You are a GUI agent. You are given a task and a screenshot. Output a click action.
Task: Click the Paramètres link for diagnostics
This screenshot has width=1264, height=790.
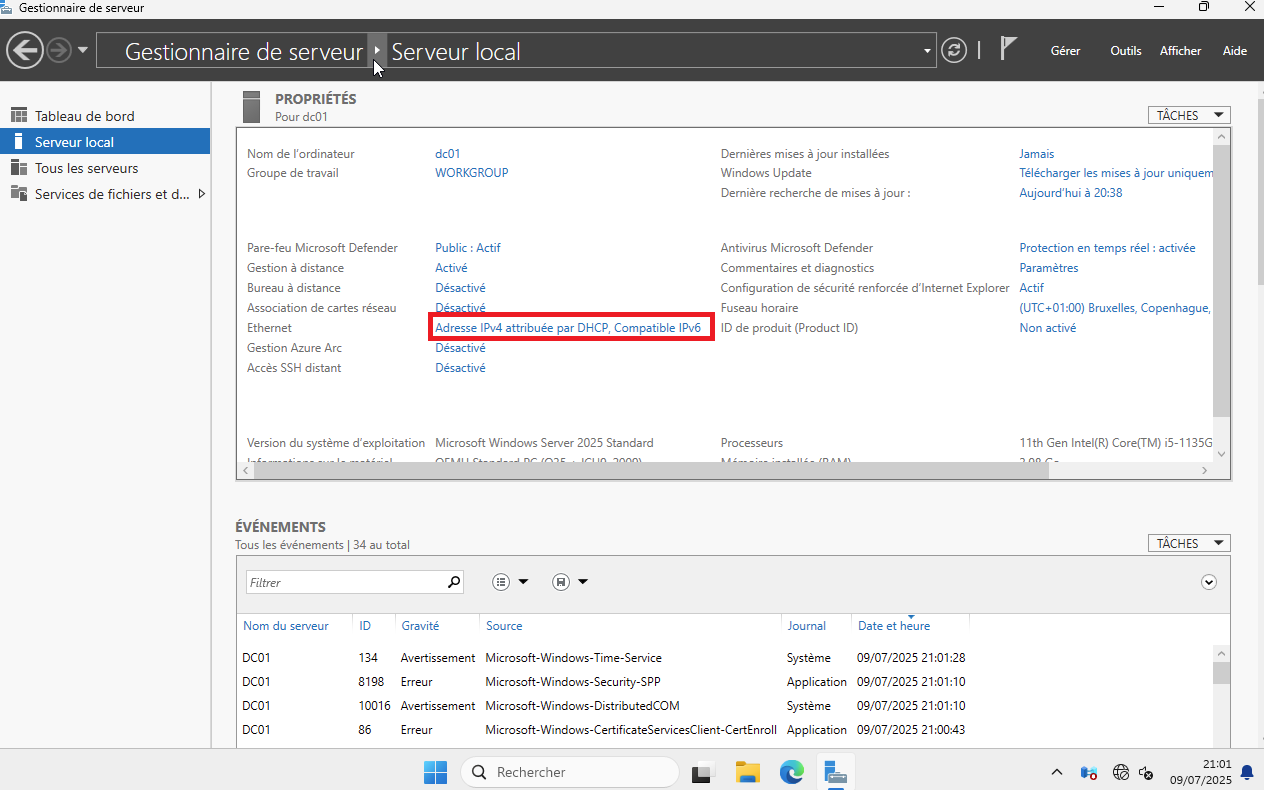click(x=1048, y=268)
